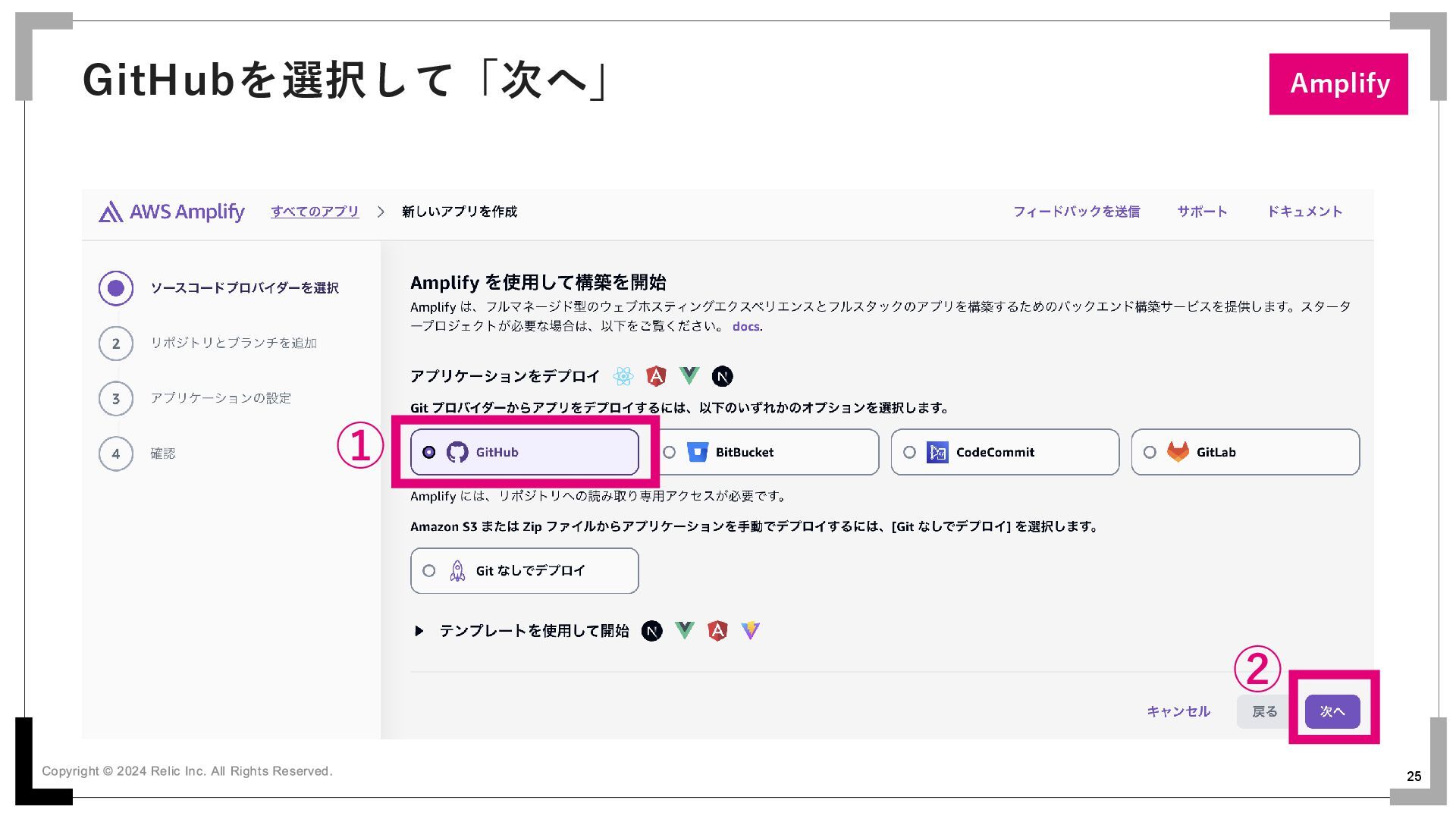Open the サポート link

point(1202,212)
